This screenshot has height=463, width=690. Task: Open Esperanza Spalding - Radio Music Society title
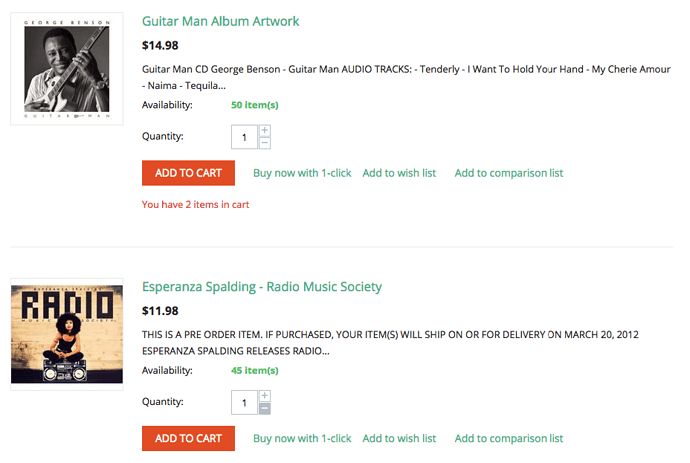(x=262, y=287)
